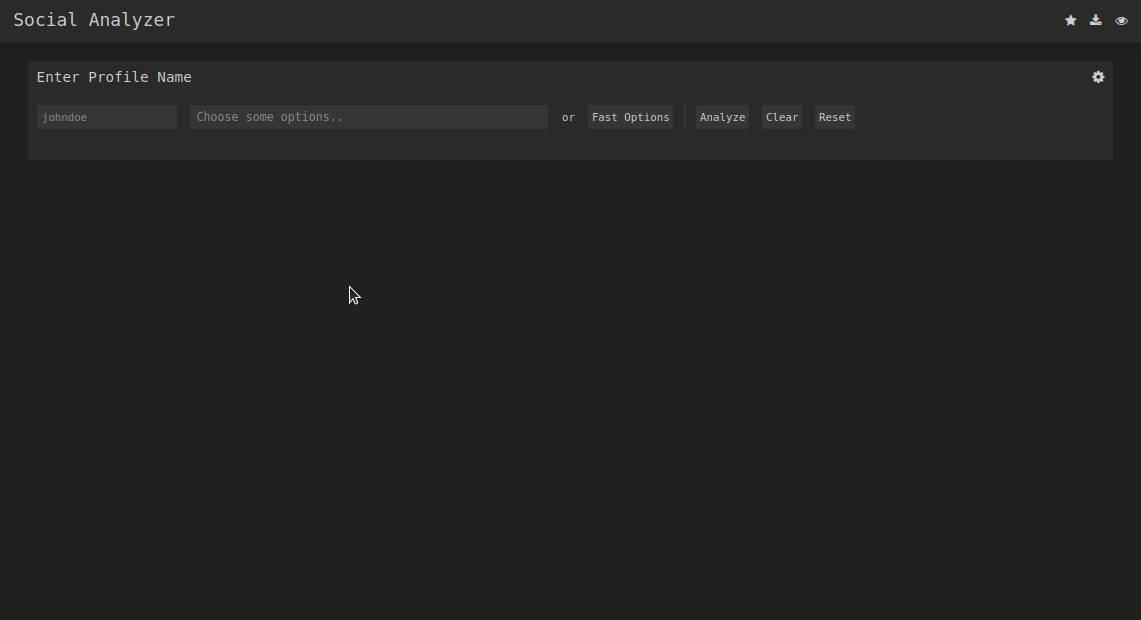Click the 'or' text between options

click(568, 117)
